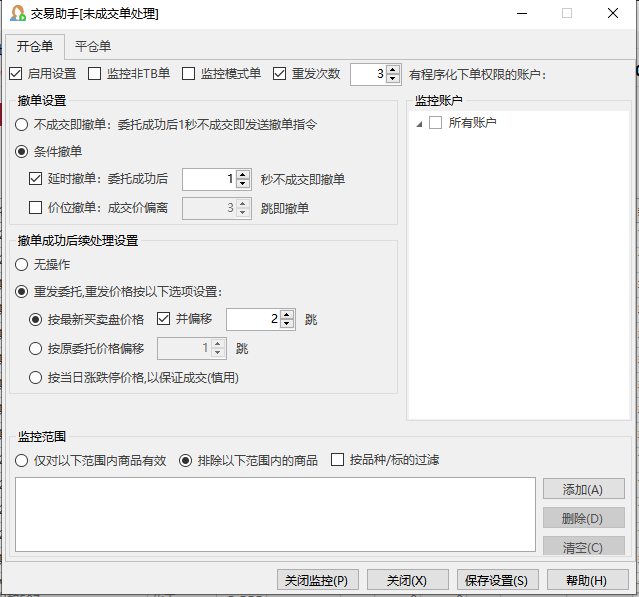This screenshot has width=639, height=597.
Task: Increase 延时撤单 seconds with up arrow
Action: coord(243,175)
